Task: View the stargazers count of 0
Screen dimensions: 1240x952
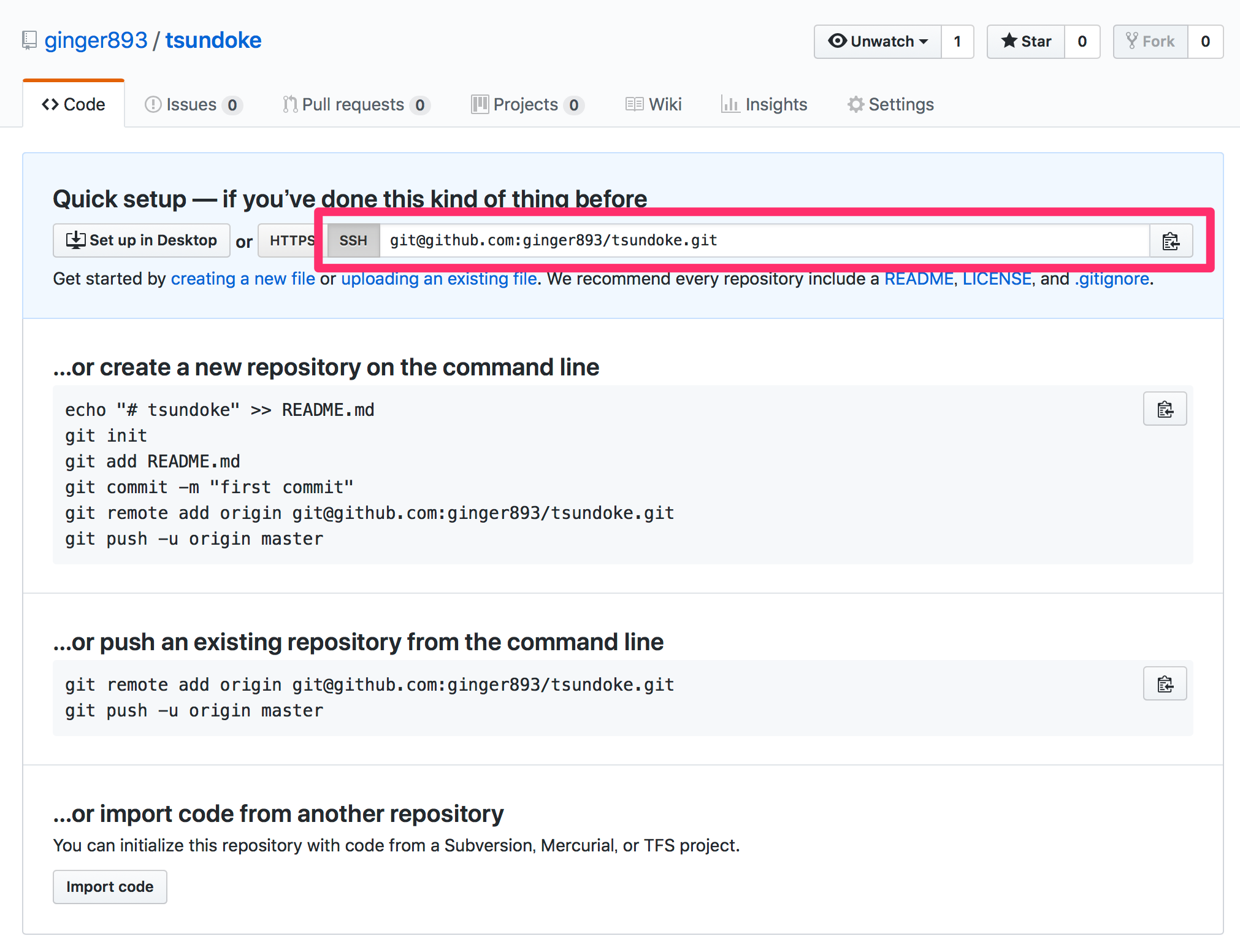Action: point(1082,42)
